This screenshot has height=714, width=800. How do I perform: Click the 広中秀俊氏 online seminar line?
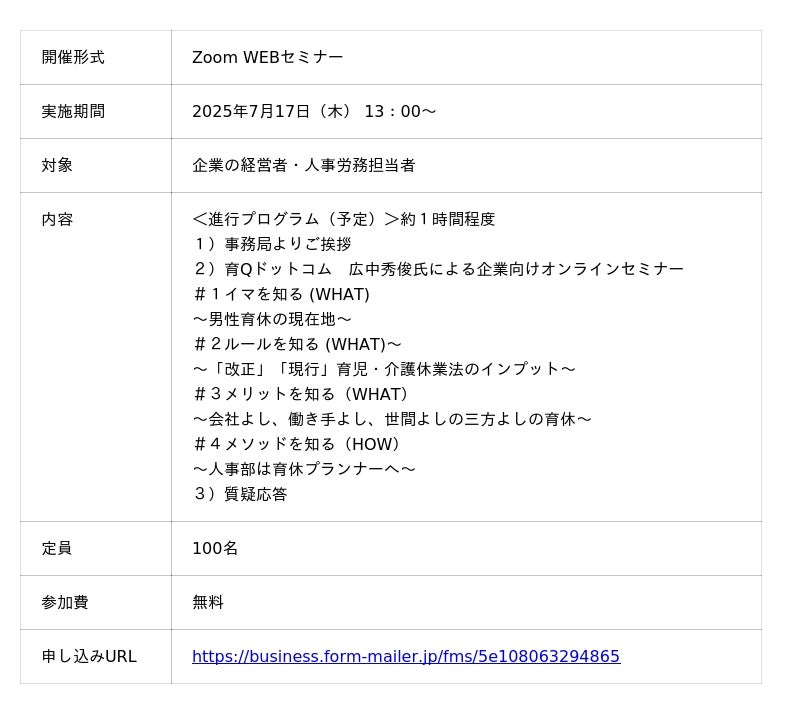pos(438,269)
